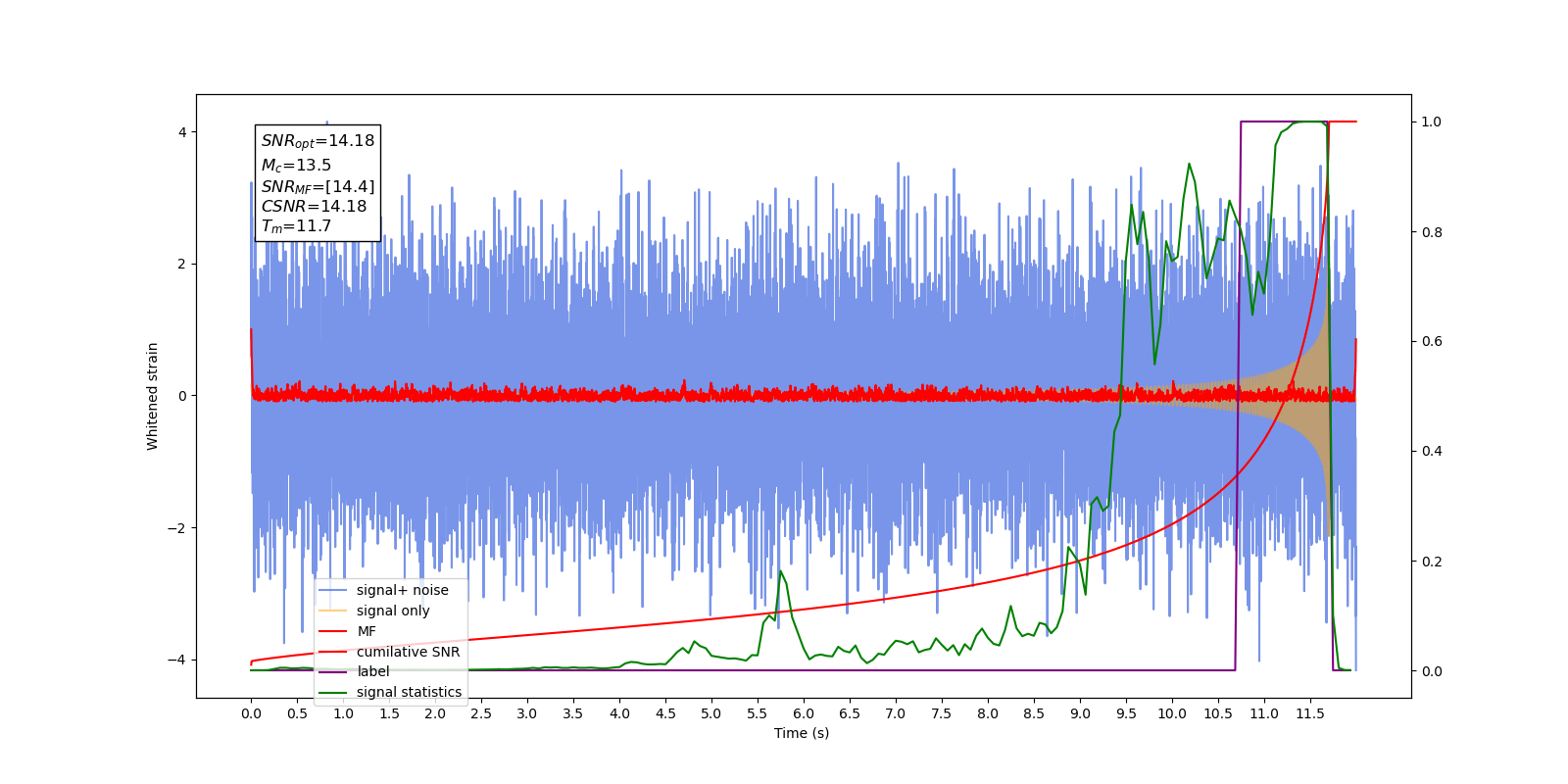Click the SNRopt=14.18 annotation text
Screen dimensions: 1568x784
click(318, 141)
